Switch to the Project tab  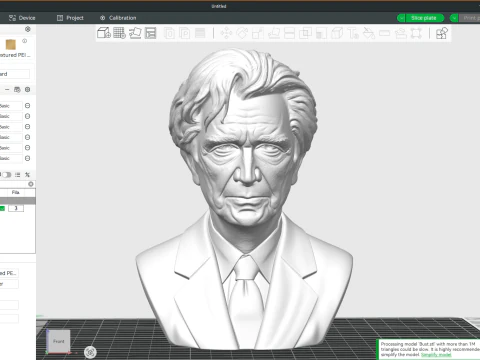pyautogui.click(x=70, y=18)
